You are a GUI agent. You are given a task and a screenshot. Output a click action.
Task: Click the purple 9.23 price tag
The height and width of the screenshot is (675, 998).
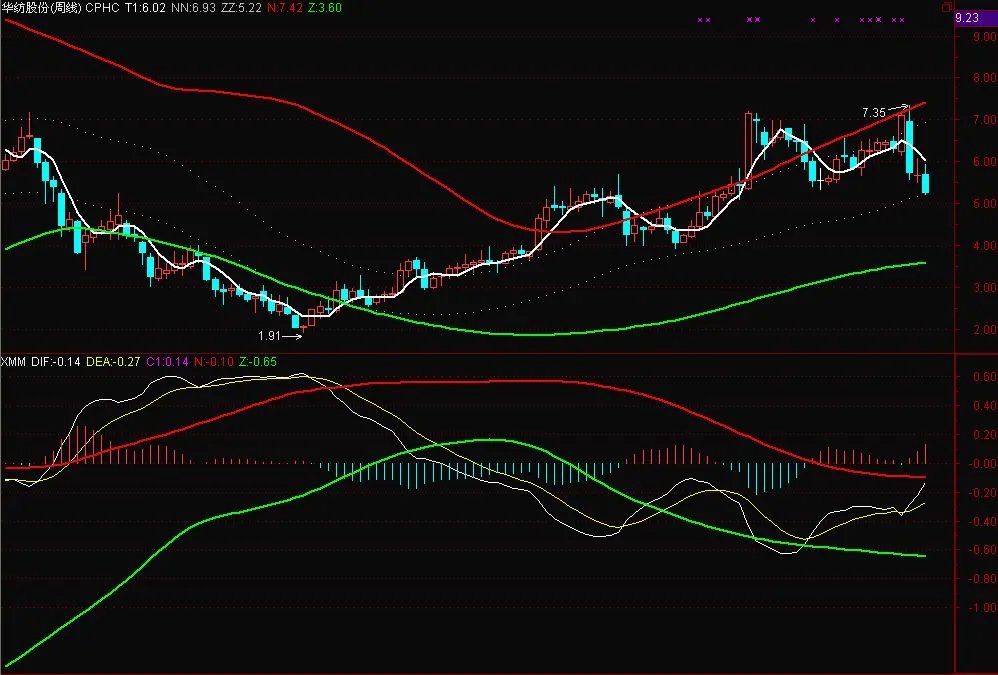[x=967, y=17]
